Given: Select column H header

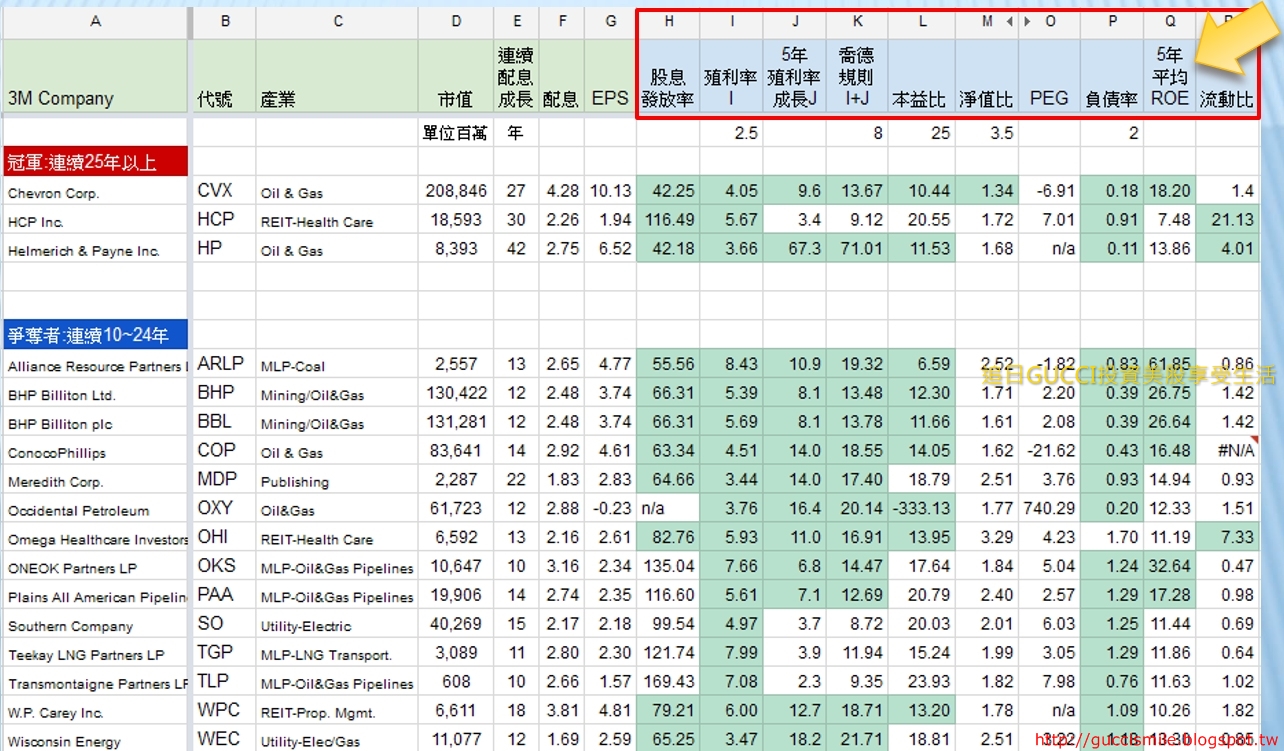Looking at the screenshot, I should pyautogui.click(x=667, y=21).
